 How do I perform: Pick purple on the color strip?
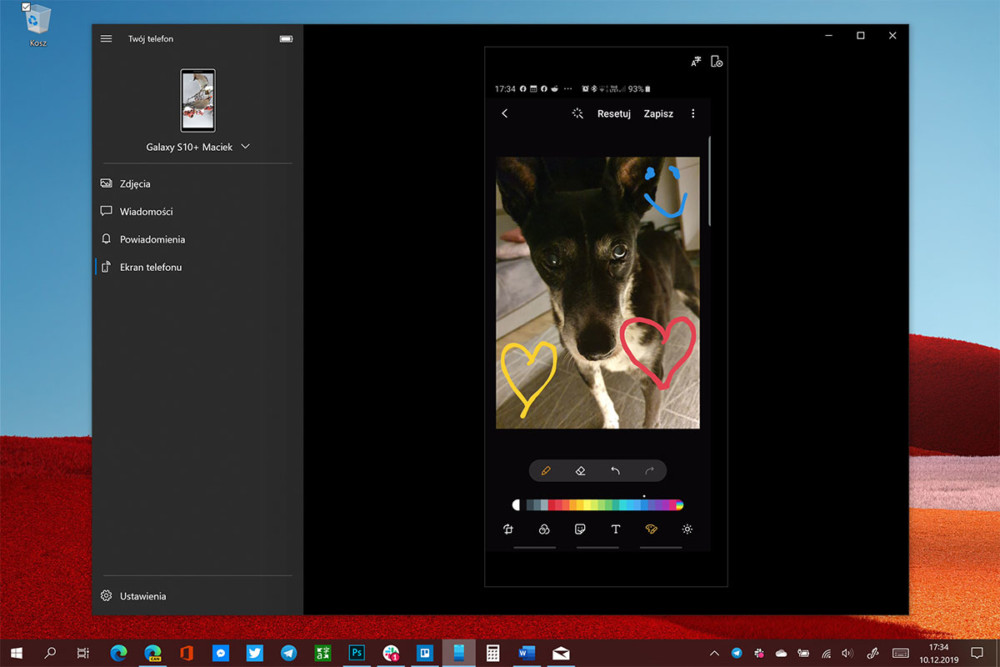pos(667,505)
